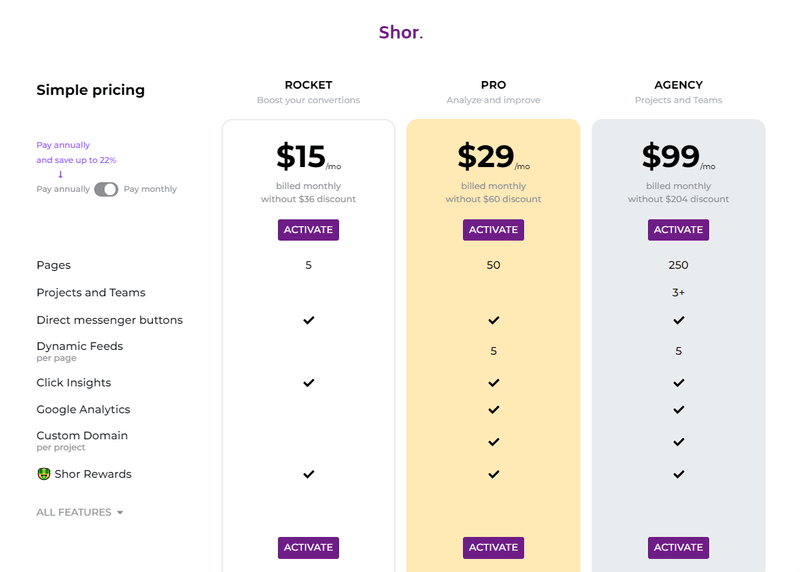Select the AGENCY plan heading
800x572 pixels.
[678, 85]
